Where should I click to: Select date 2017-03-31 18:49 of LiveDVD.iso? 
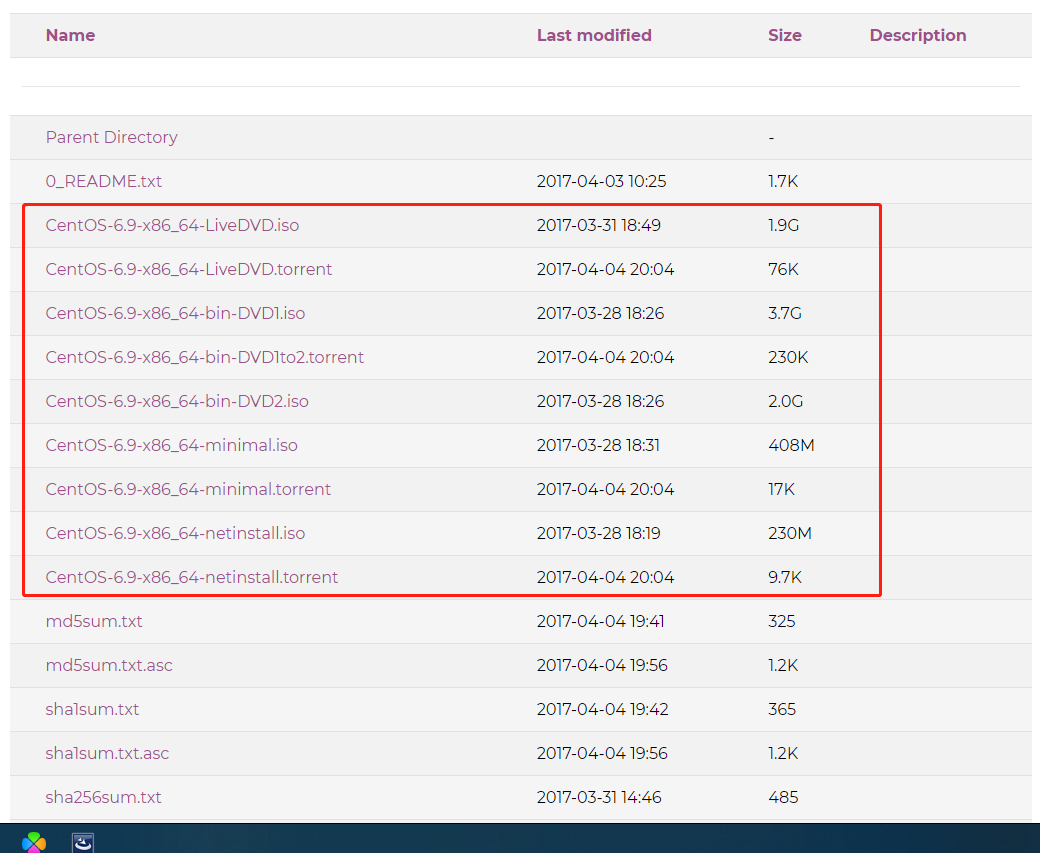click(x=598, y=226)
